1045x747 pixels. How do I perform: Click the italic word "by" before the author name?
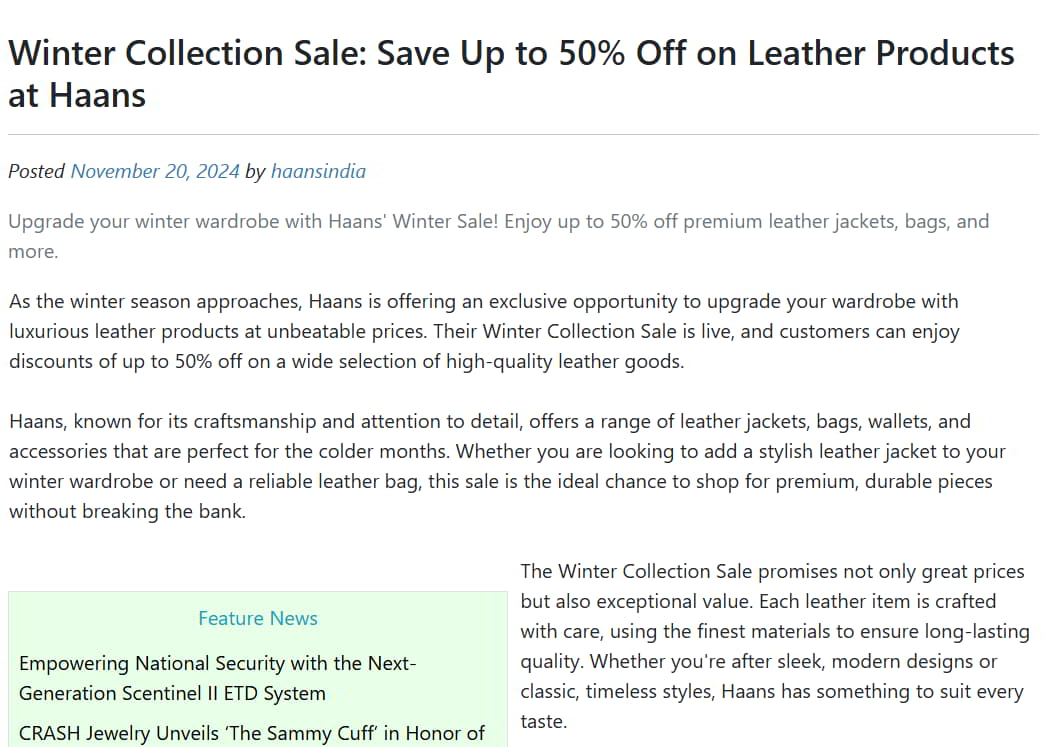255,171
